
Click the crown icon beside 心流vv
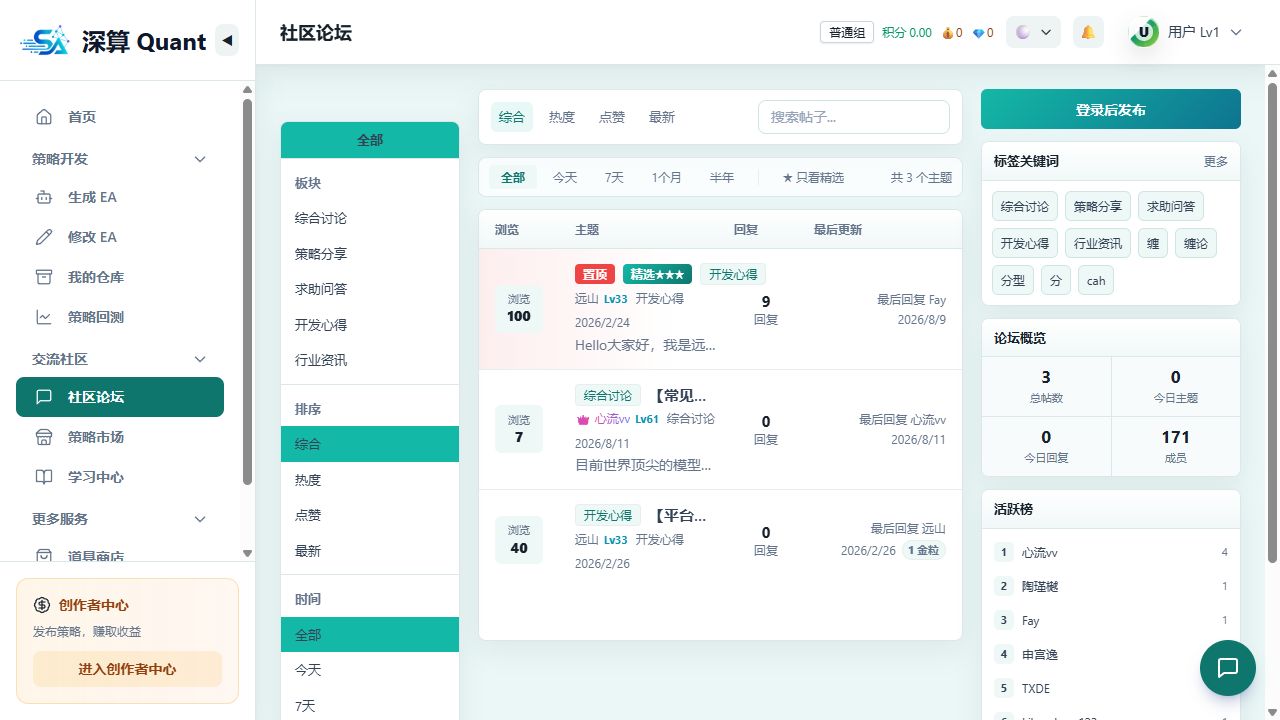[x=583, y=419]
